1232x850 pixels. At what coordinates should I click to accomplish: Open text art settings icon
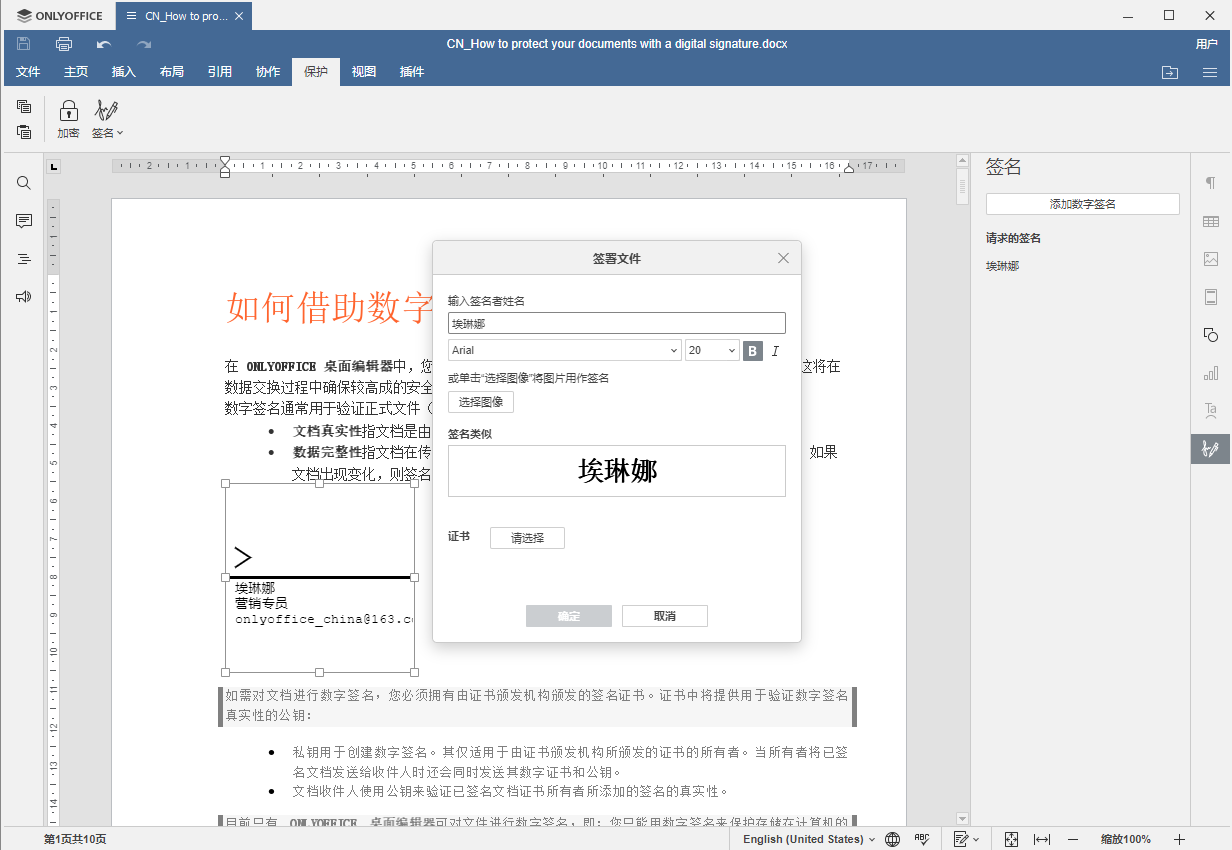coord(1211,411)
